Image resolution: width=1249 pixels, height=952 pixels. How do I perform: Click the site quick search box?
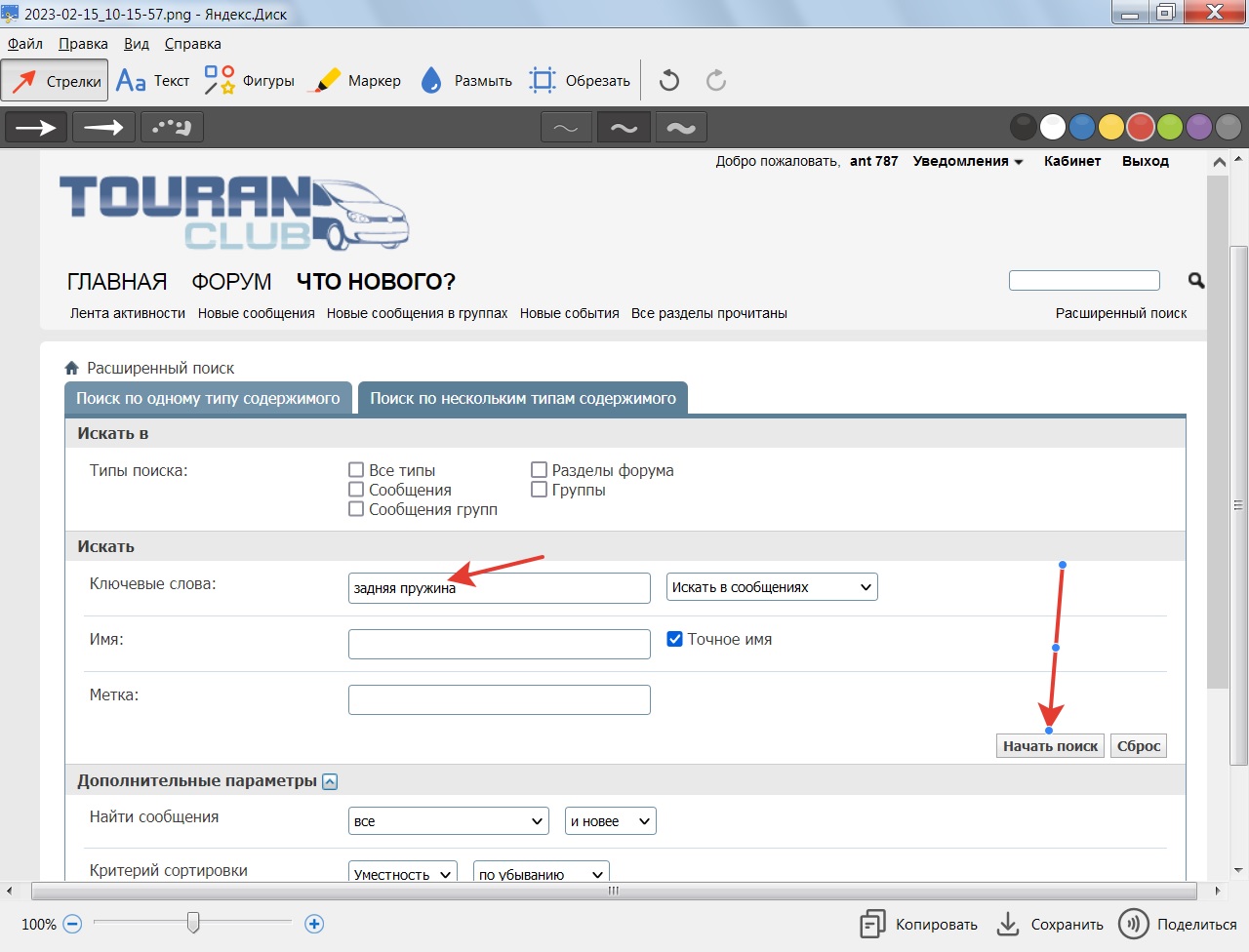click(1084, 281)
